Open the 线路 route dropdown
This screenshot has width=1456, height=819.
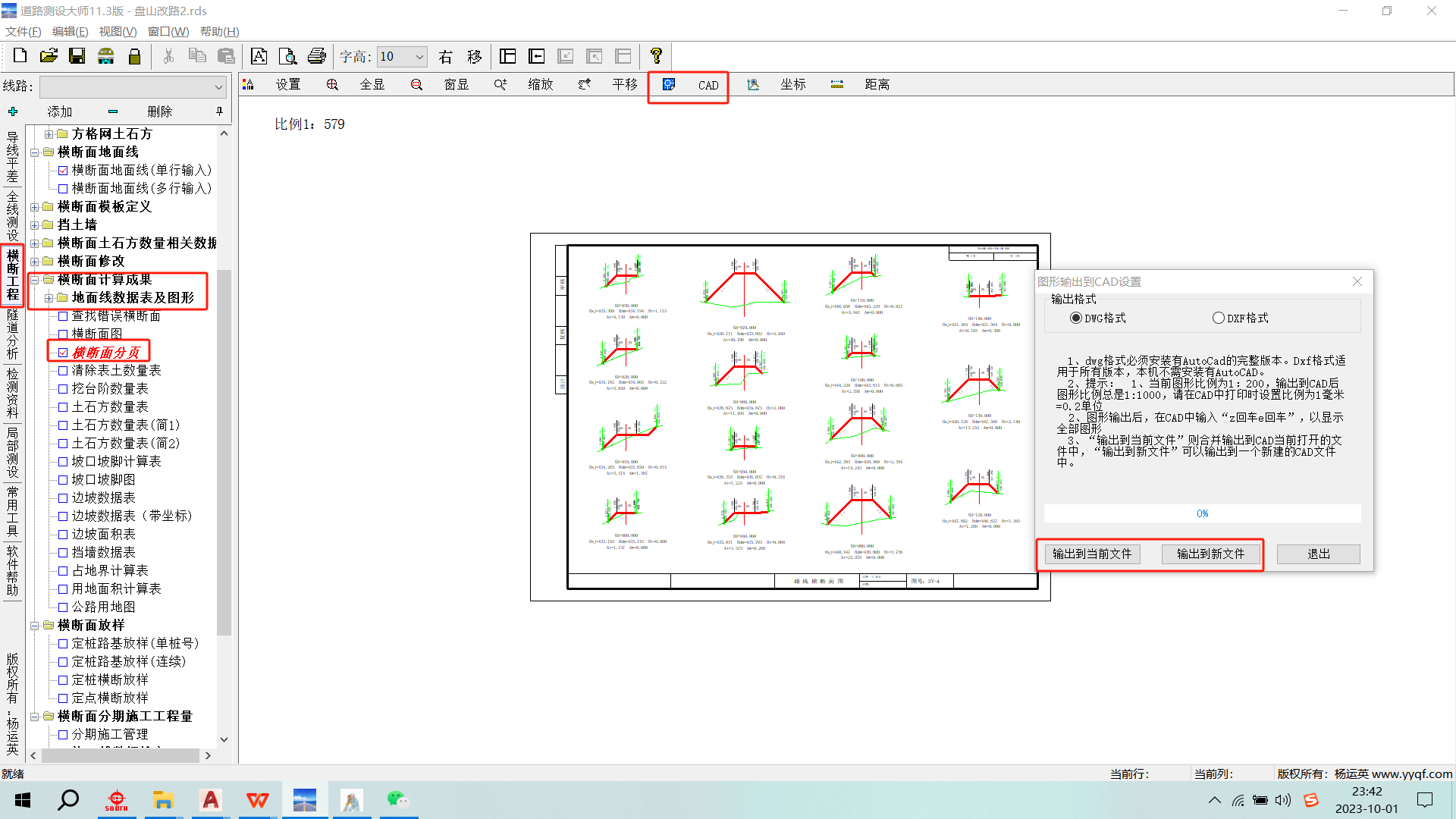218,87
